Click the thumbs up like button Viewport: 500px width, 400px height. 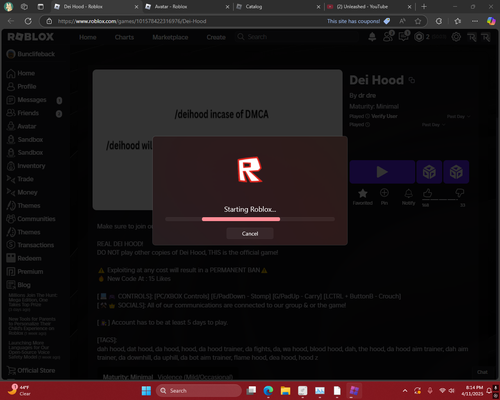pos(427,193)
